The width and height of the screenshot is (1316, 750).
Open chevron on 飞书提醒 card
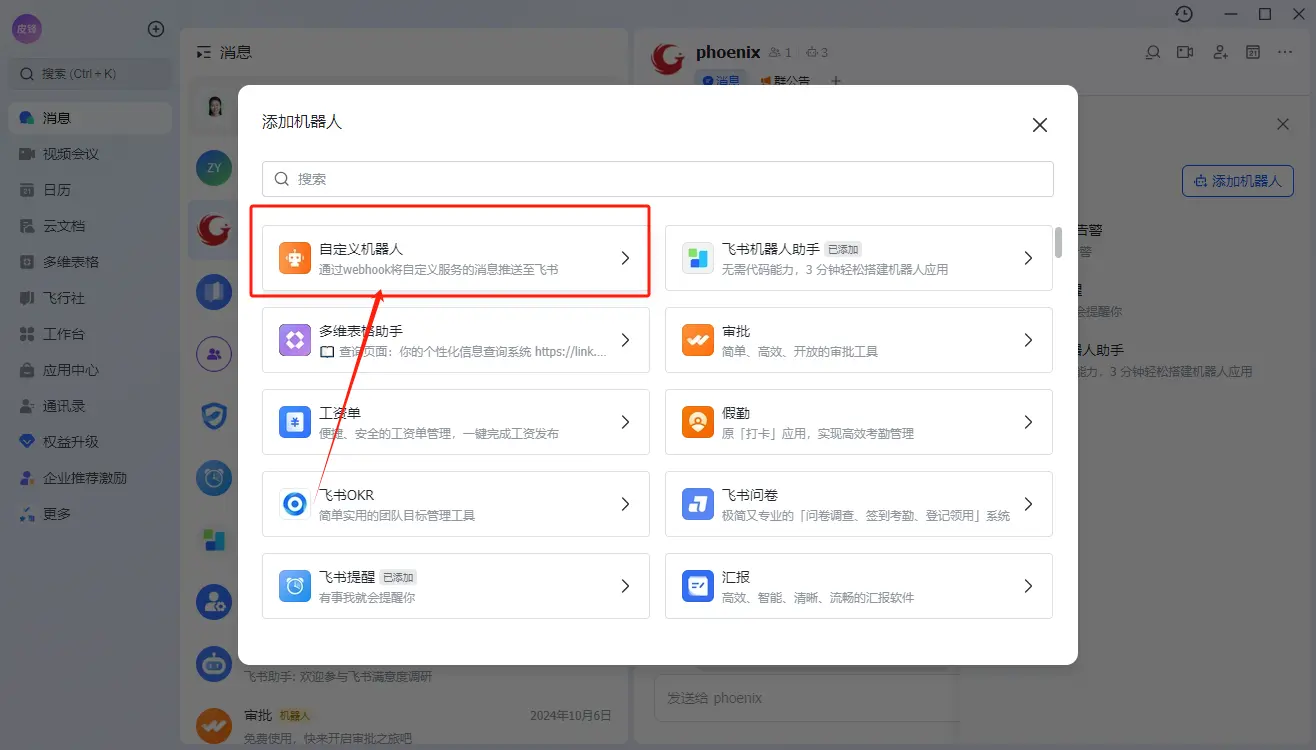[625, 586]
